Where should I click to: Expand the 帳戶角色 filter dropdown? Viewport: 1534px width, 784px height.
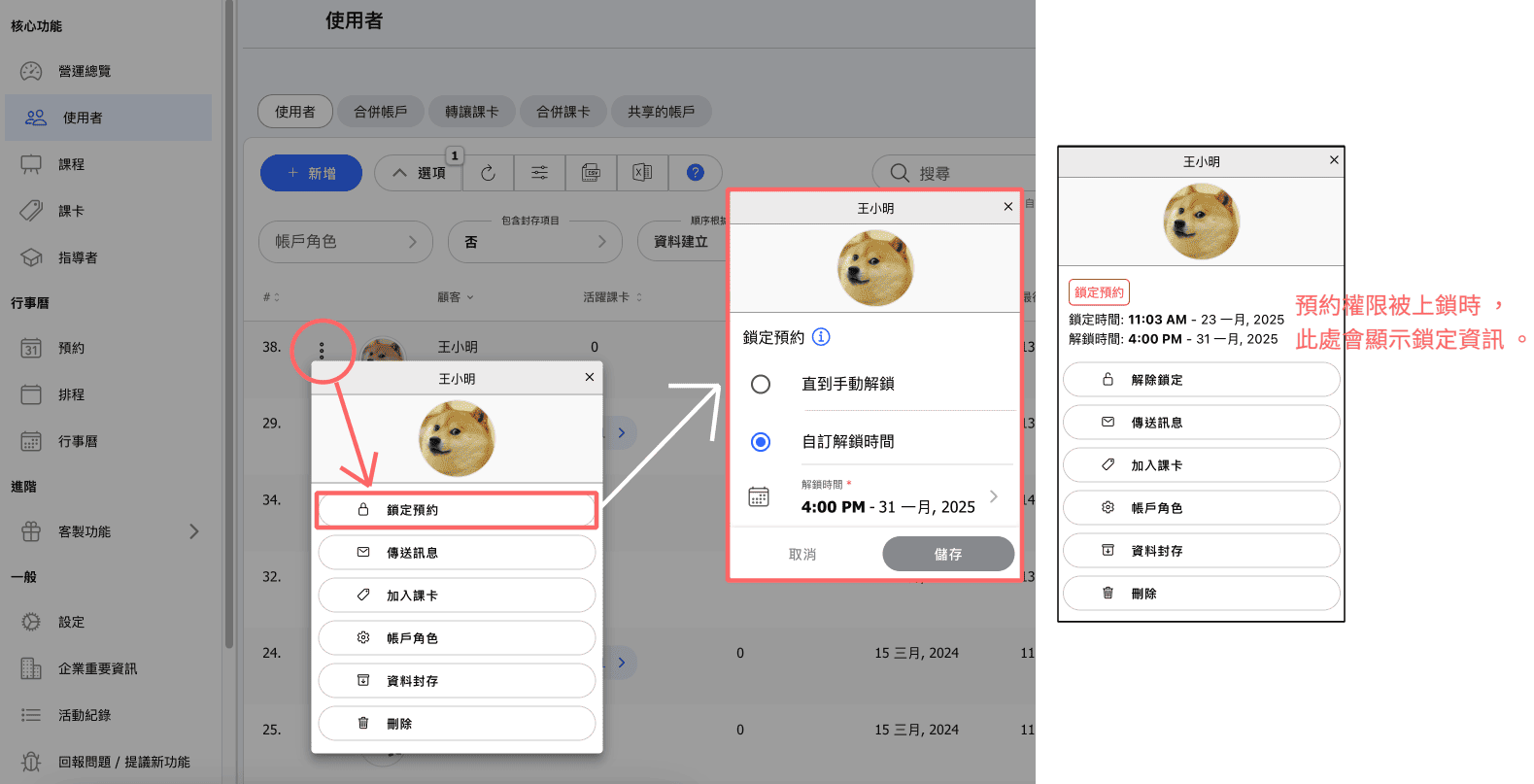(345, 242)
